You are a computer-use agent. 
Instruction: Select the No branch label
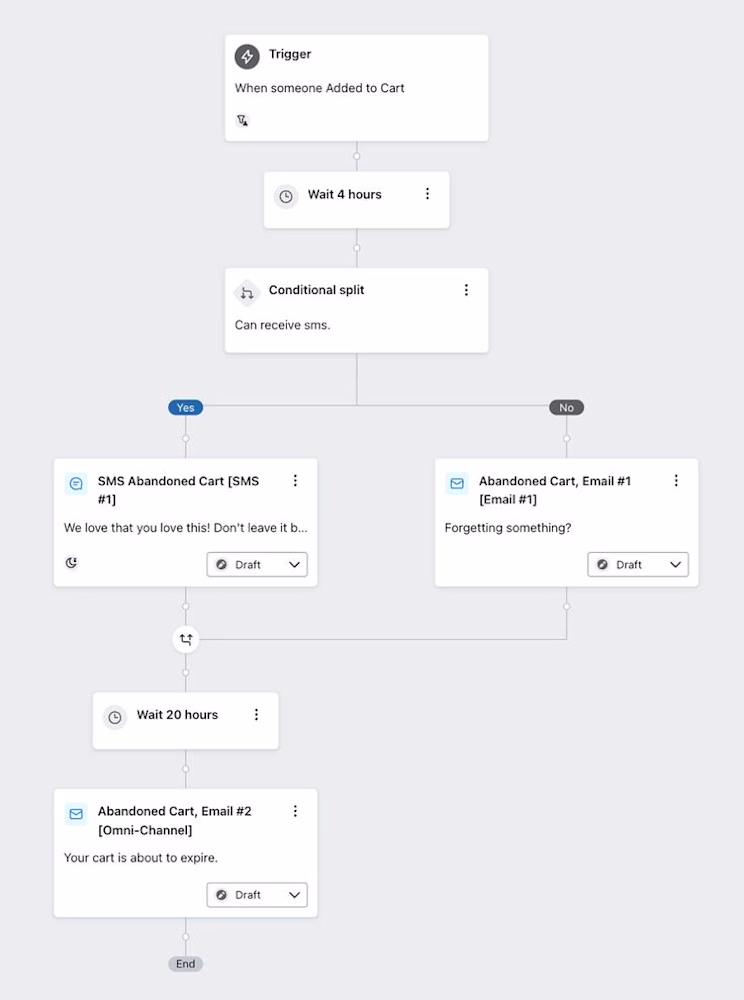point(566,408)
